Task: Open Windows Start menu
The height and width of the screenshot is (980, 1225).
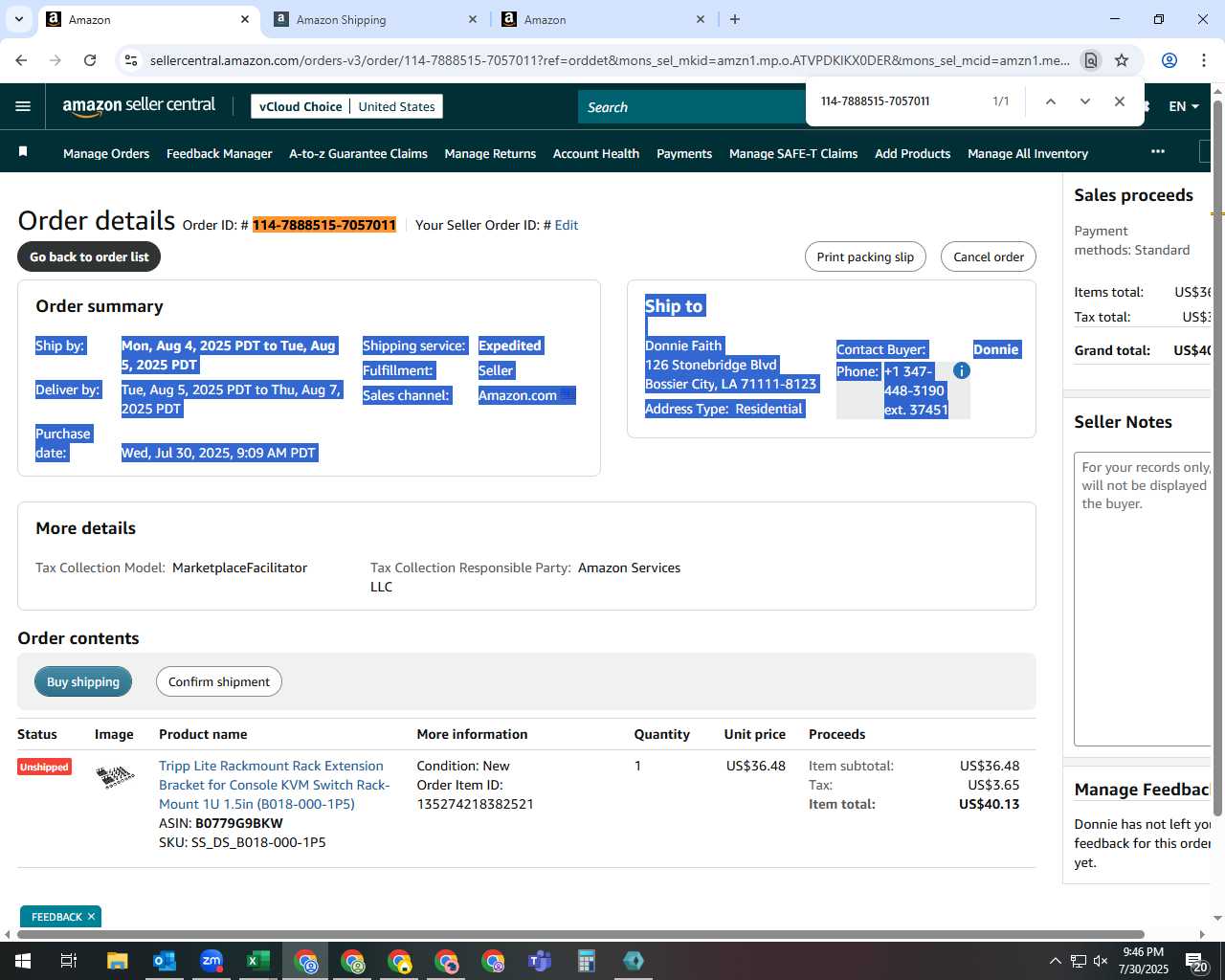Action: click(x=22, y=961)
